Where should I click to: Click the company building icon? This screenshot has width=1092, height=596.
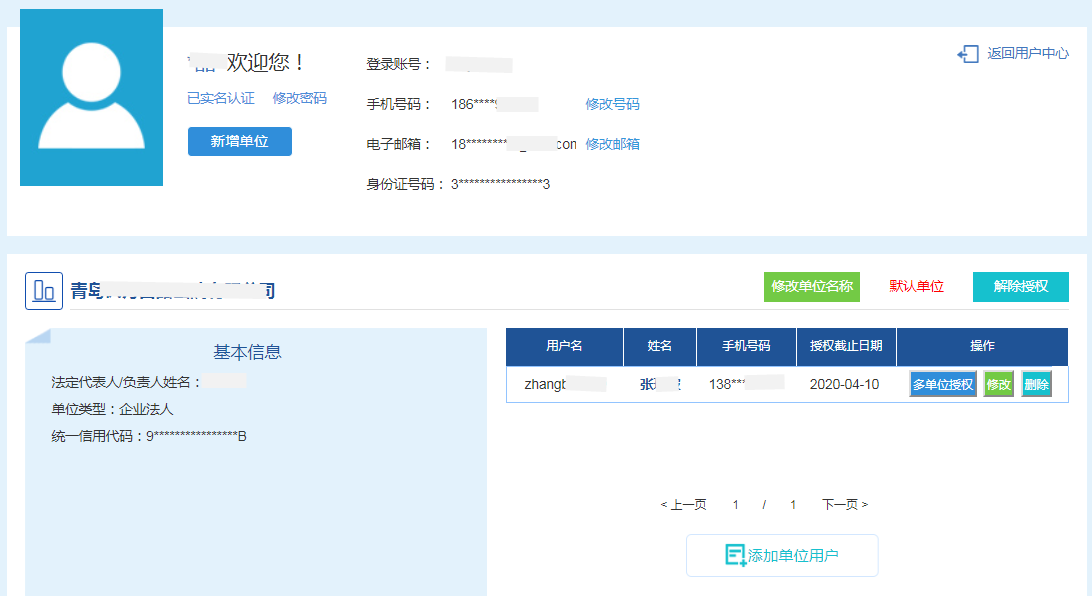coord(44,291)
